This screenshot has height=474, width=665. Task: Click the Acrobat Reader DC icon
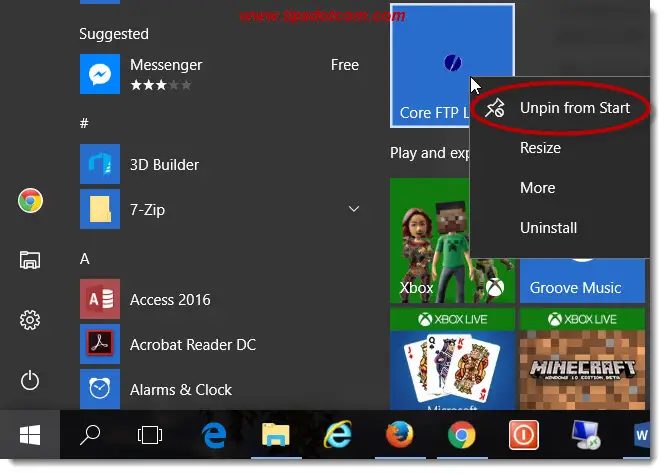pyautogui.click(x=100, y=344)
